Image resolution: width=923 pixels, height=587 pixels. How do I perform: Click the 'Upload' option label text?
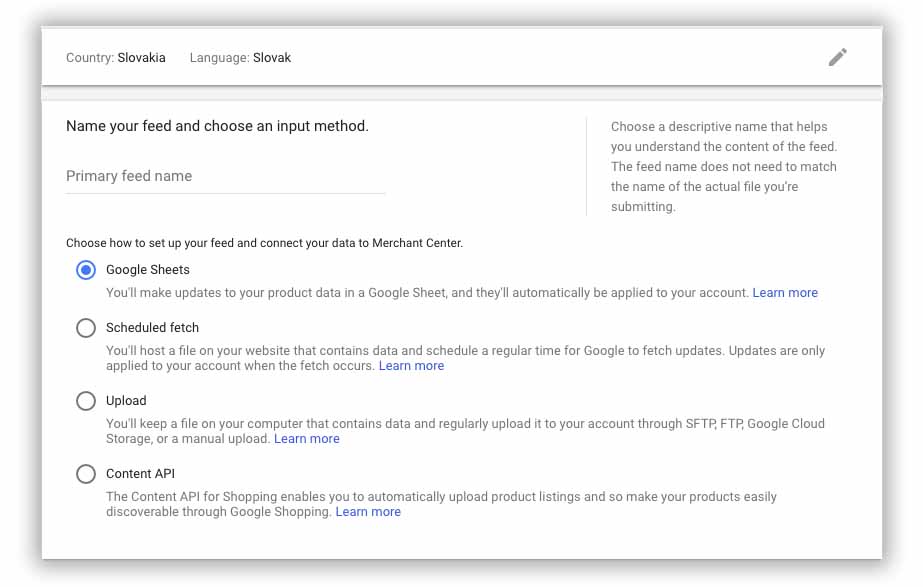126,400
